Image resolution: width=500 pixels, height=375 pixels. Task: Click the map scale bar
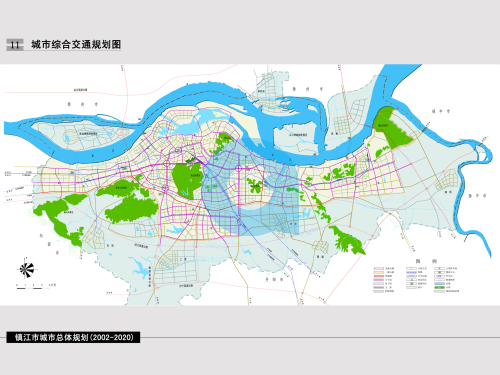pyautogui.click(x=33, y=287)
